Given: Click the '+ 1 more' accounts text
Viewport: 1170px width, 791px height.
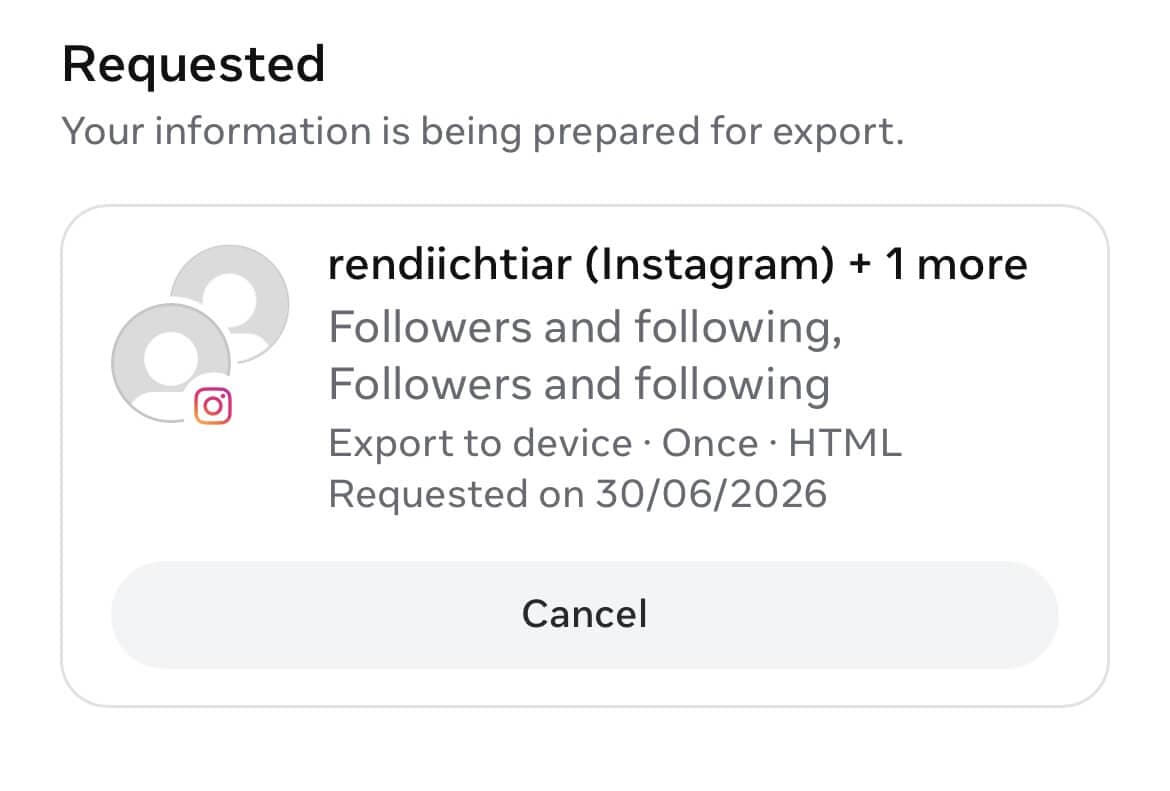Looking at the screenshot, I should tap(938, 264).
